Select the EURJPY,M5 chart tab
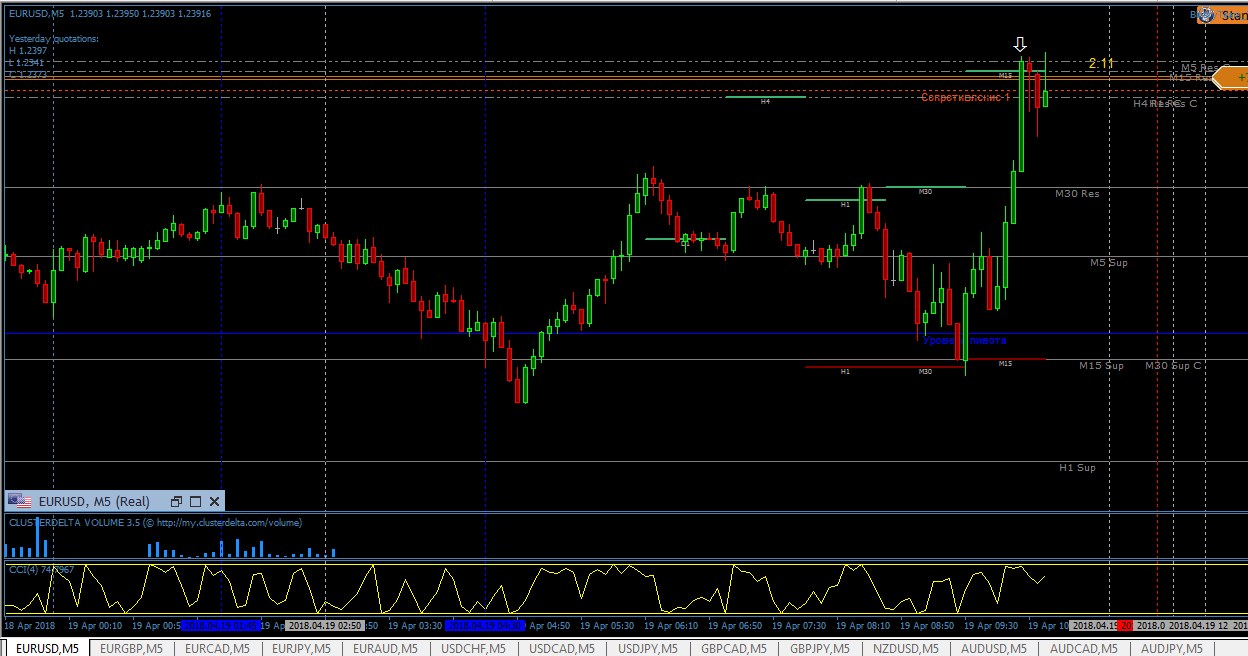The height and width of the screenshot is (656, 1248). pos(301,648)
